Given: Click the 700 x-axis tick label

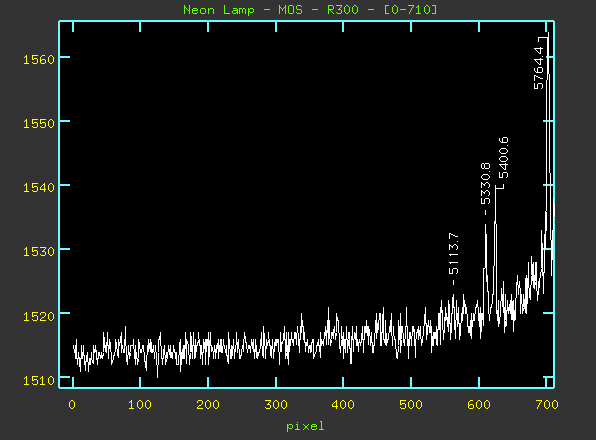Looking at the screenshot, I should click(547, 405).
